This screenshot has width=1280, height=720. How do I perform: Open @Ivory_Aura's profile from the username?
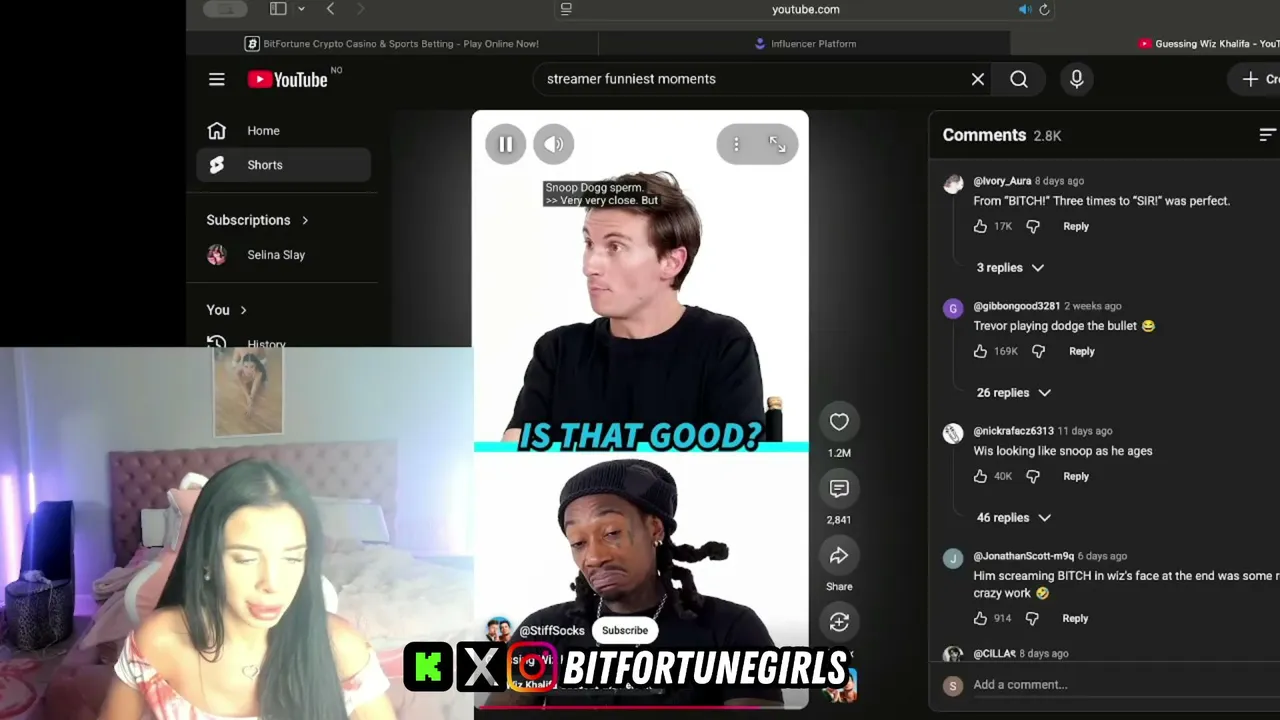1002,181
